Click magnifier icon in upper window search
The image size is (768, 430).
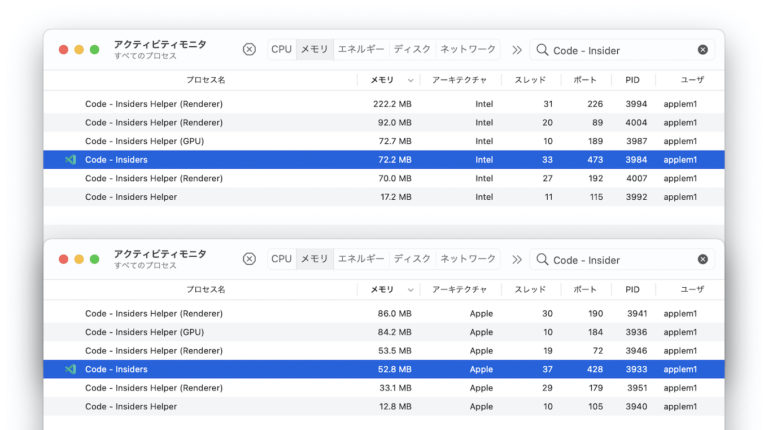[x=542, y=49]
